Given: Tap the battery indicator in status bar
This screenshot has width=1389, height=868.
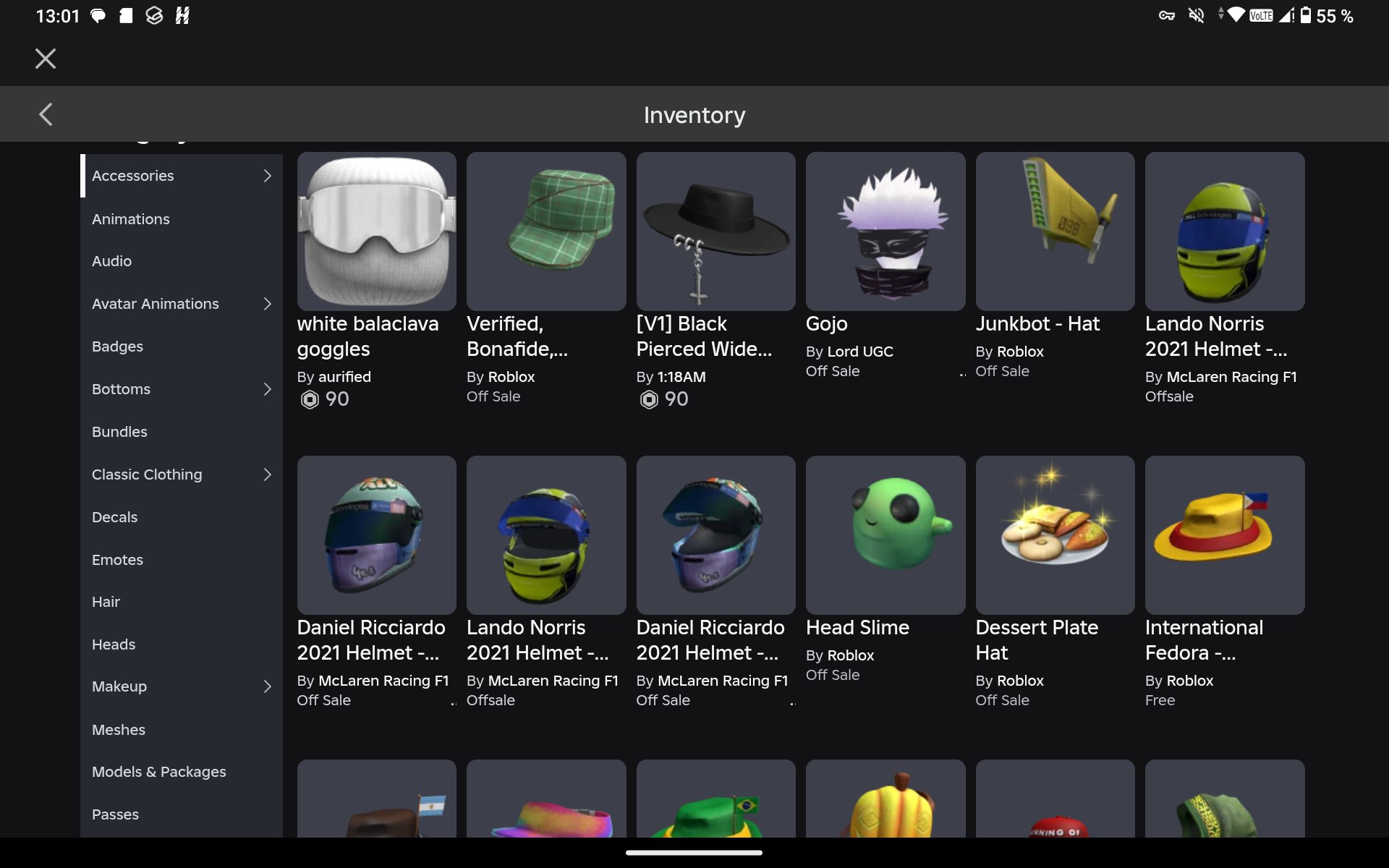Looking at the screenshot, I should 1305,15.
